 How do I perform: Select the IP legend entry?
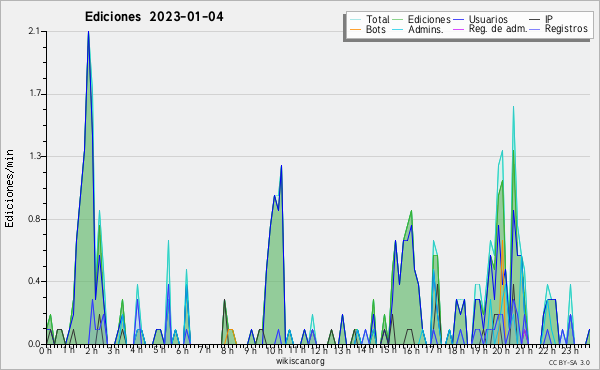pyautogui.click(x=549, y=19)
